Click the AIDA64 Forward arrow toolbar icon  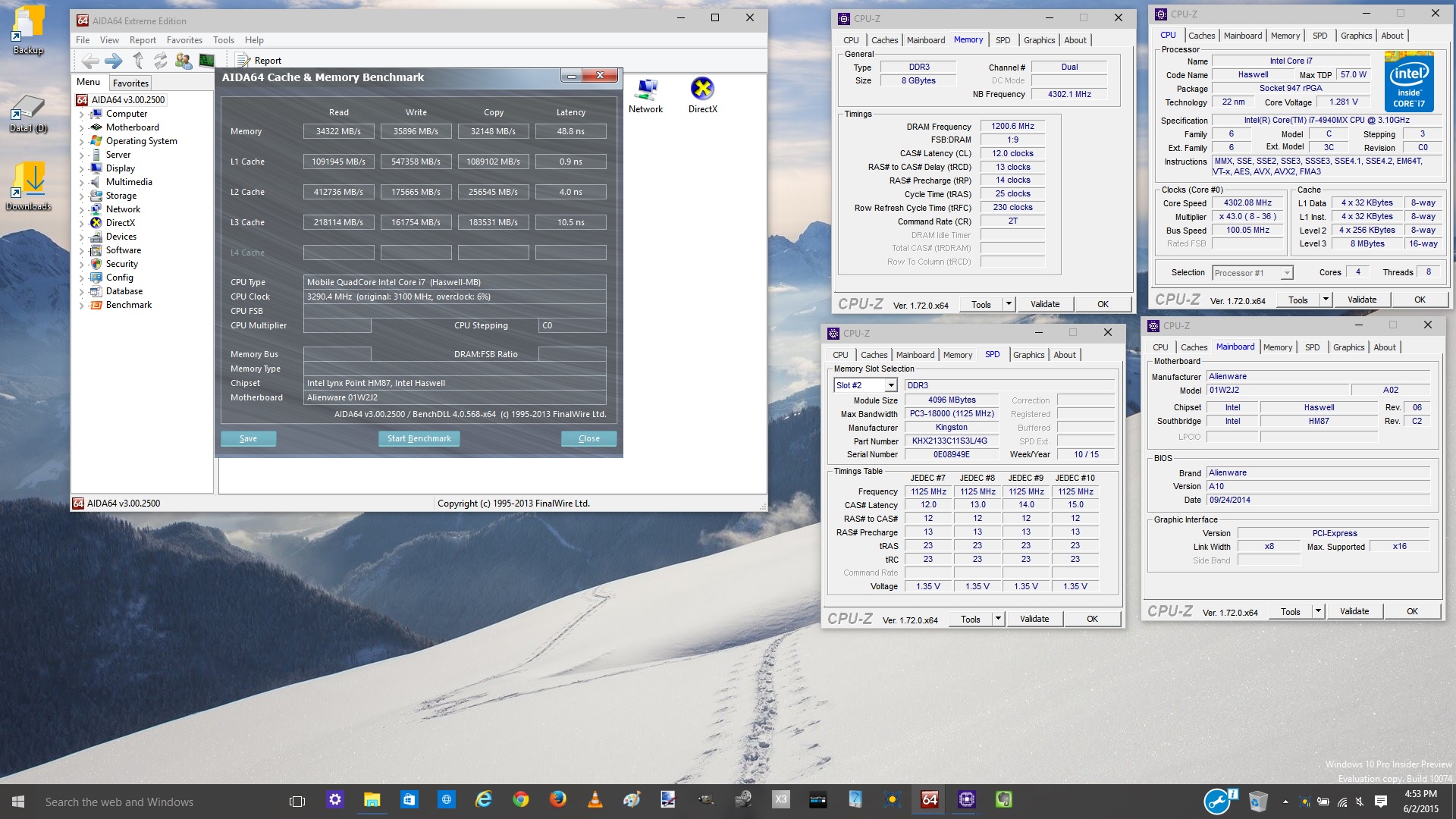click(114, 61)
